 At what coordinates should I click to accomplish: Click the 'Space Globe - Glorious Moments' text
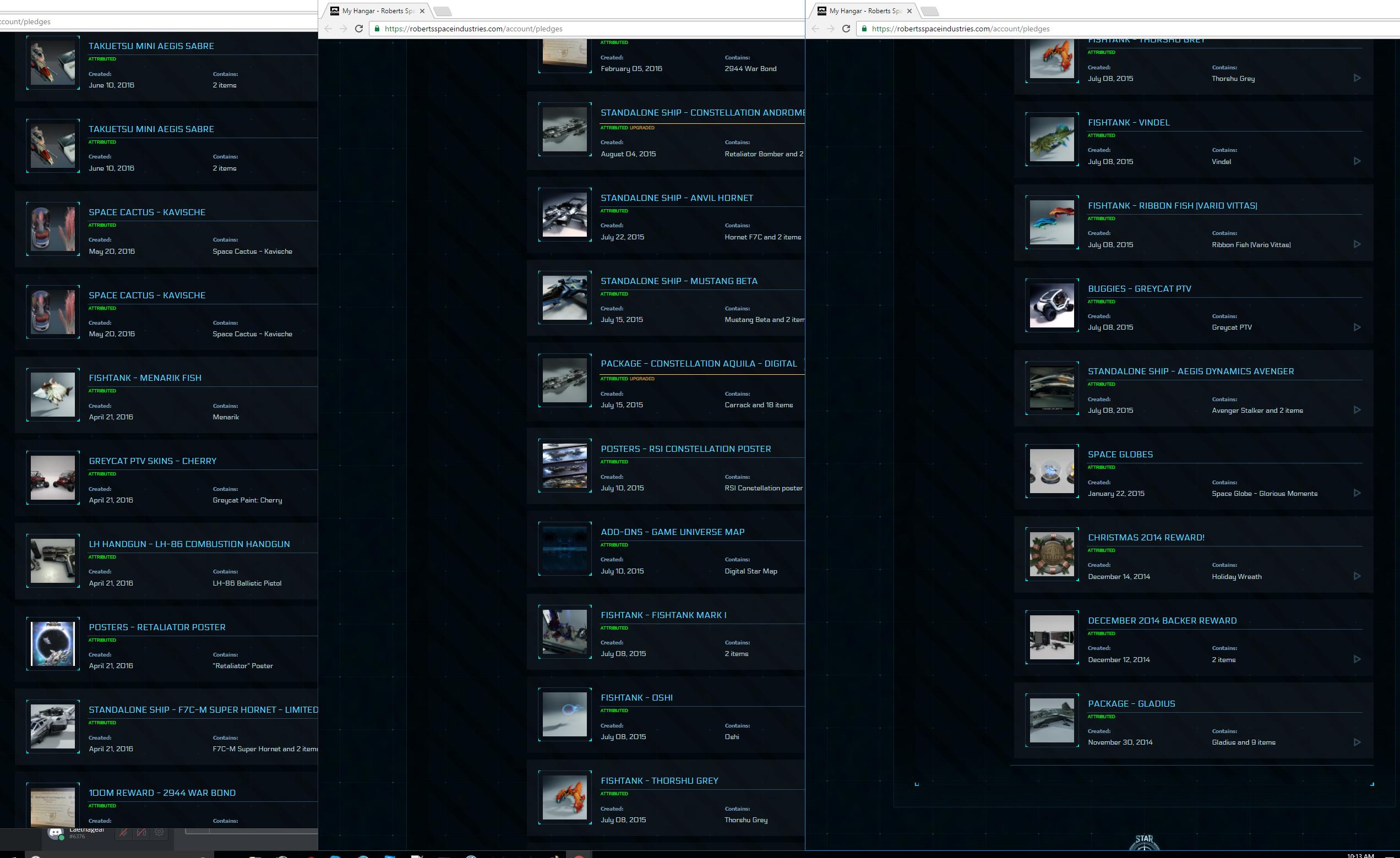pos(1264,494)
